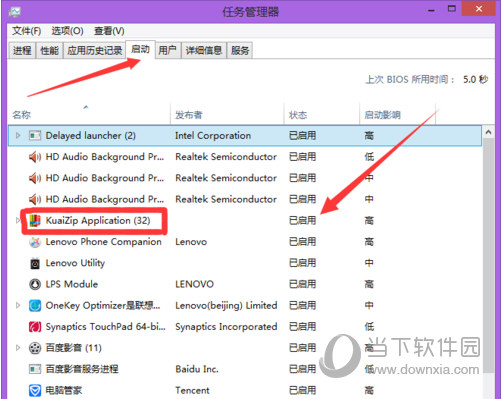The width and height of the screenshot is (504, 399).
Task: Select the Synaptics TouchPad 64-bi... entry
Action: (105, 327)
